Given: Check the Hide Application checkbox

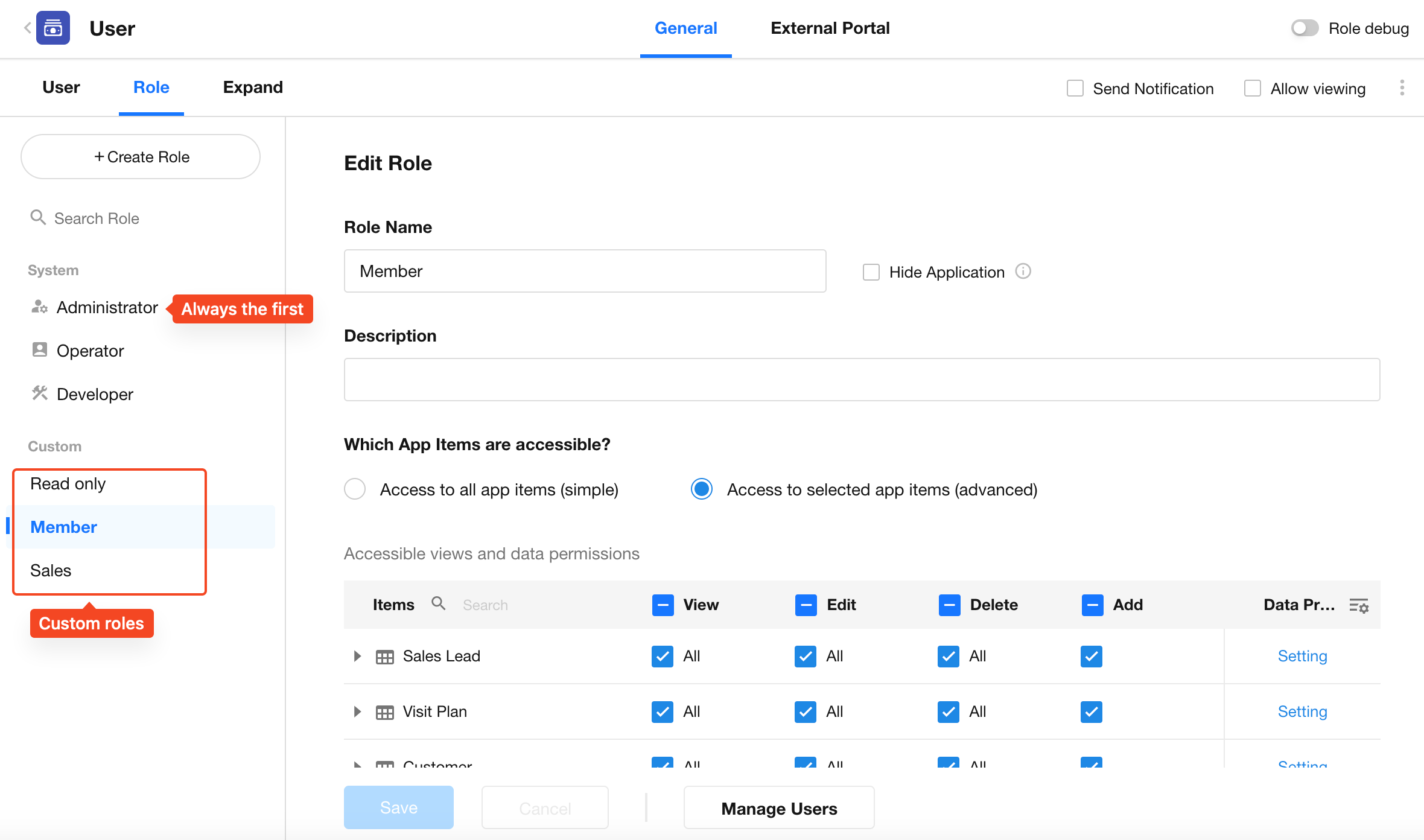Looking at the screenshot, I should pyautogui.click(x=871, y=272).
